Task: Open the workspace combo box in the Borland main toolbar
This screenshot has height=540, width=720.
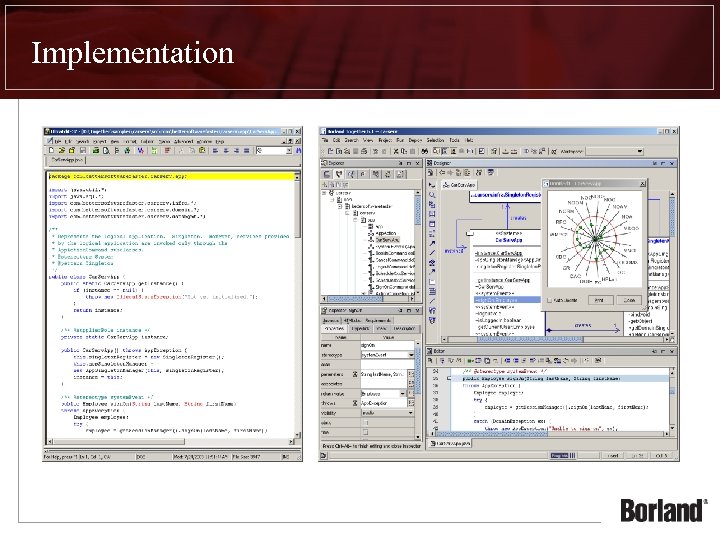Action: (x=615, y=151)
